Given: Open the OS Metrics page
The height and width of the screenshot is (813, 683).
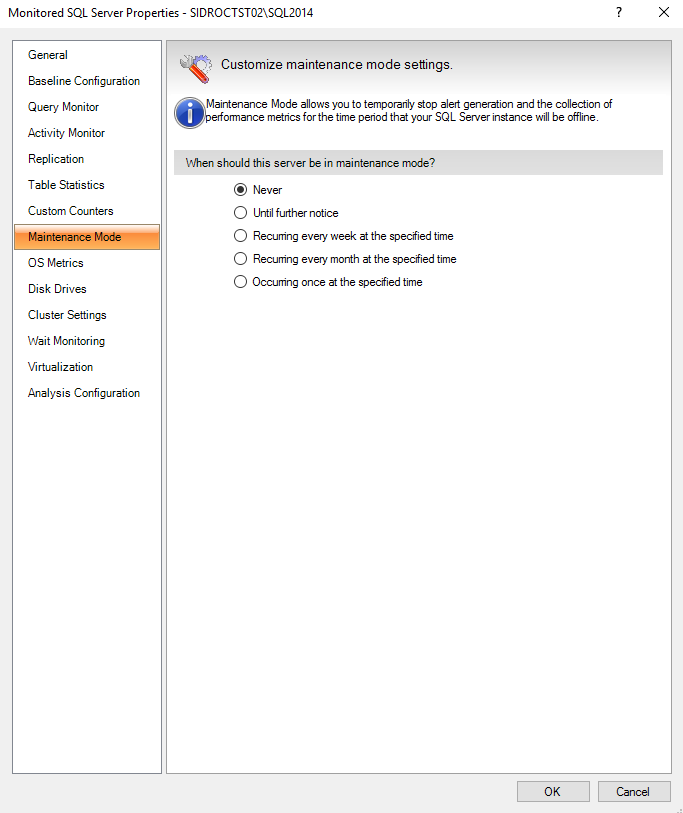Looking at the screenshot, I should [x=55, y=263].
